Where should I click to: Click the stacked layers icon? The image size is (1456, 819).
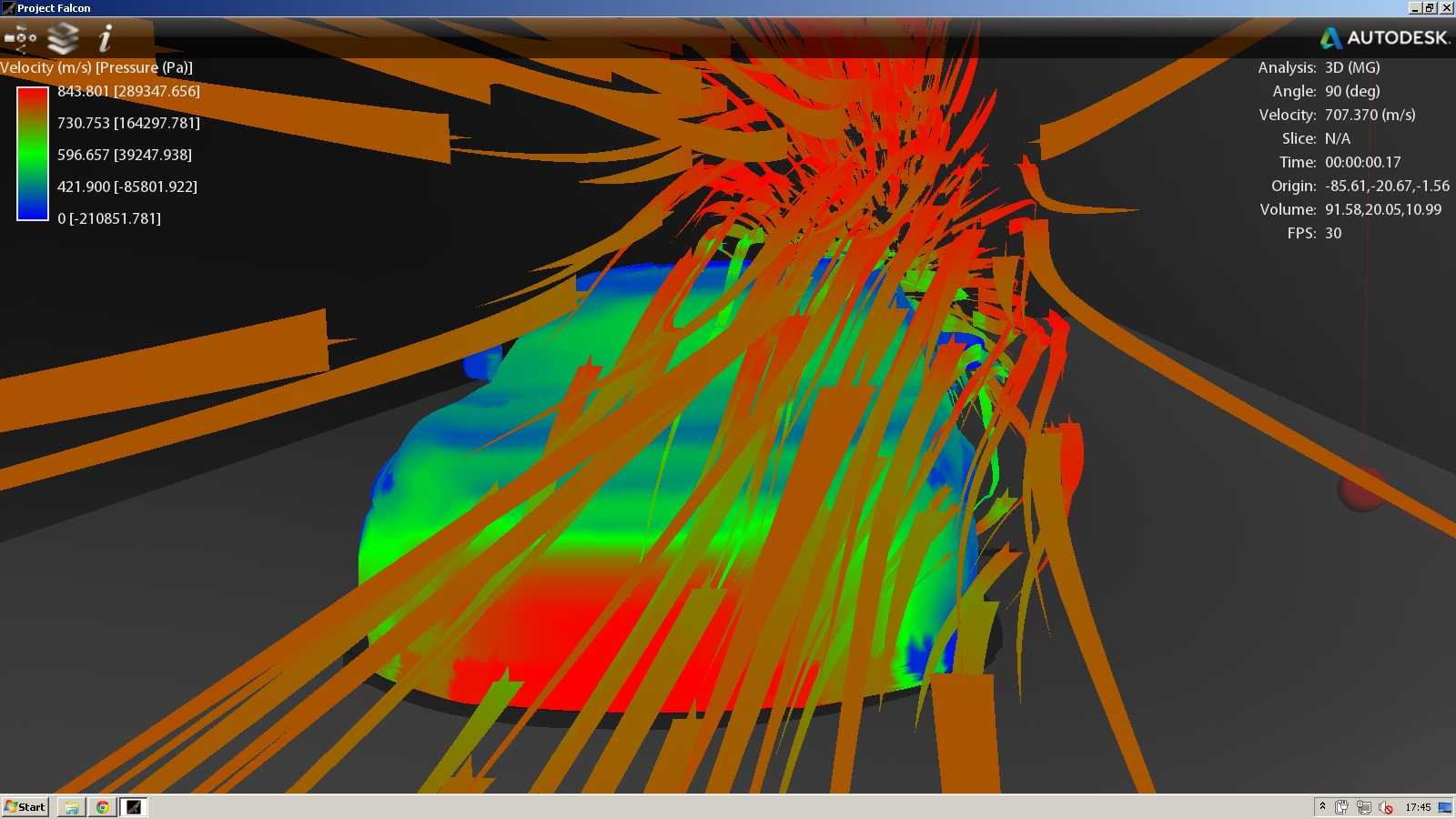[63, 38]
